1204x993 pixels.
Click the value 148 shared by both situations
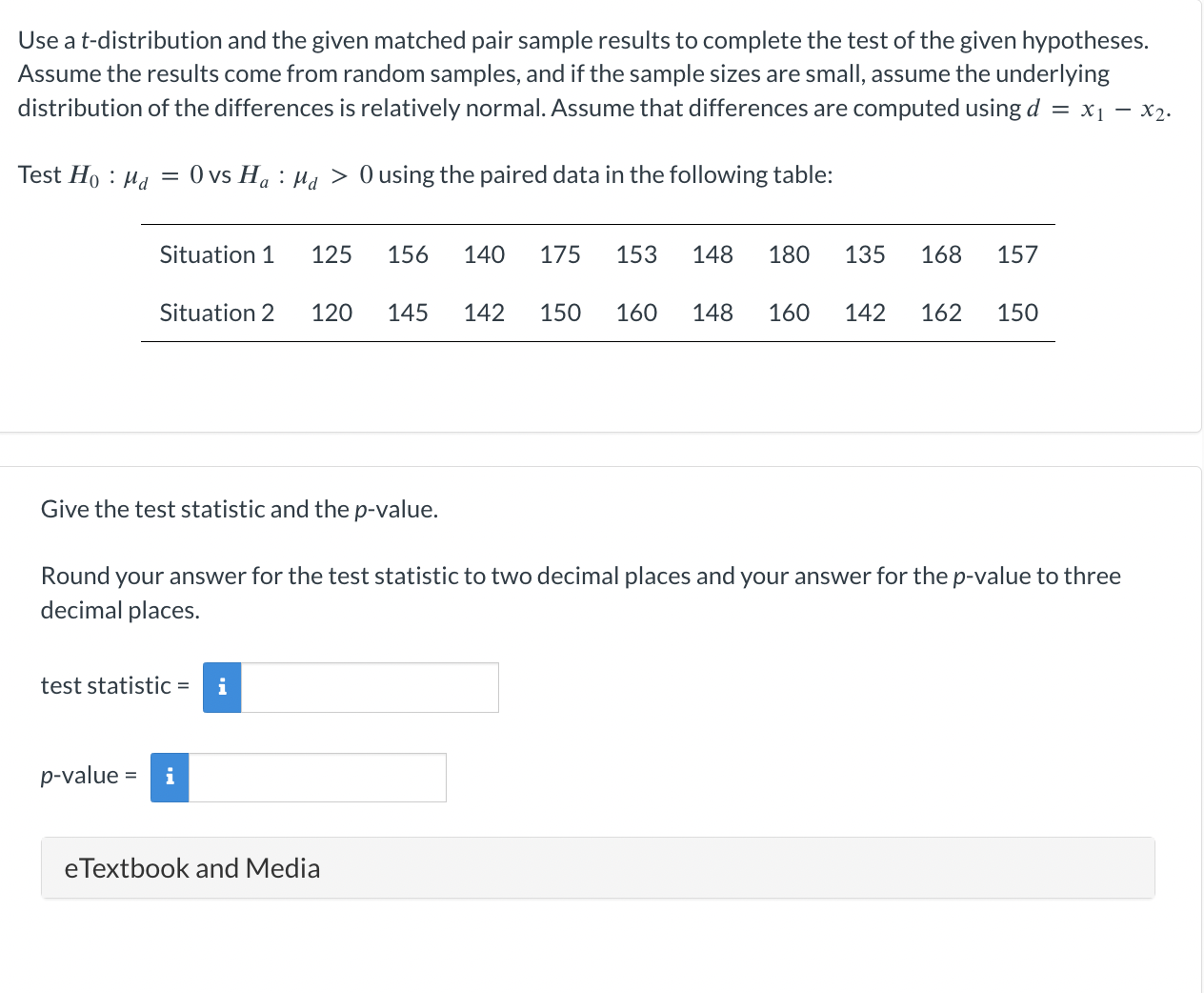point(712,254)
